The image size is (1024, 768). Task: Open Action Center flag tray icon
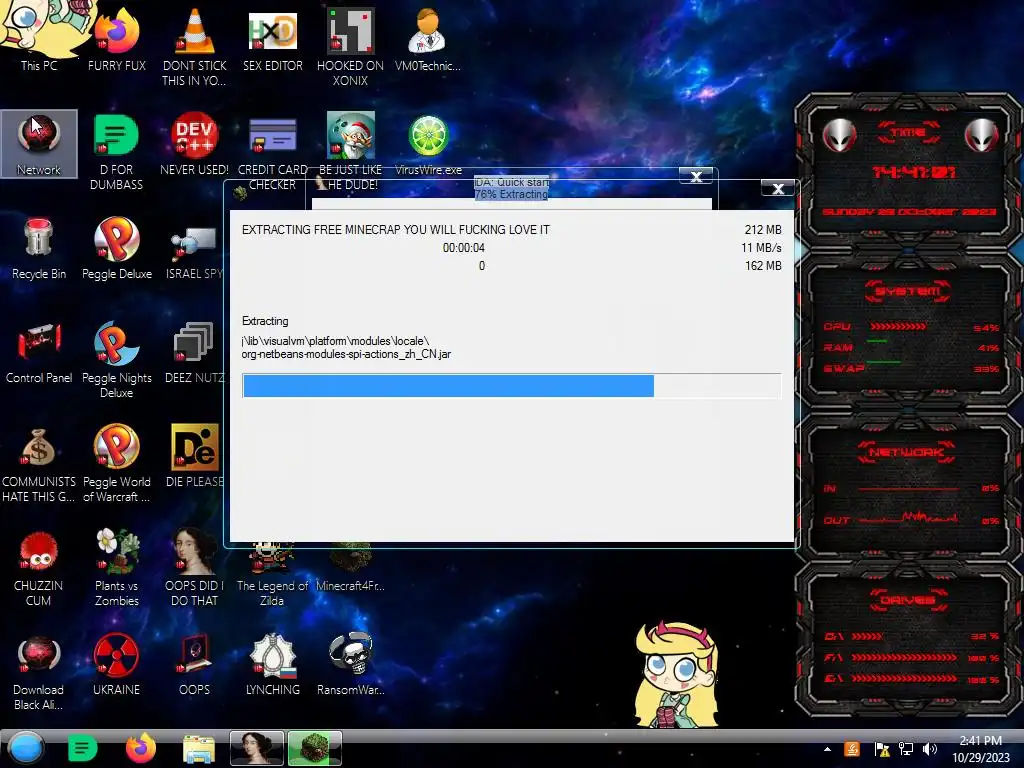[x=881, y=749]
